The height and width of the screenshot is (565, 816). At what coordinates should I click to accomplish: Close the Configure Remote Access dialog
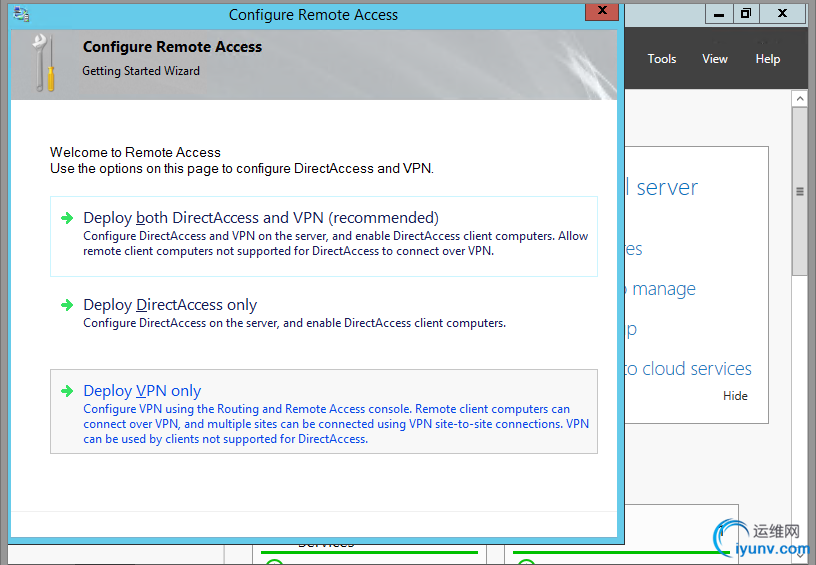point(602,11)
